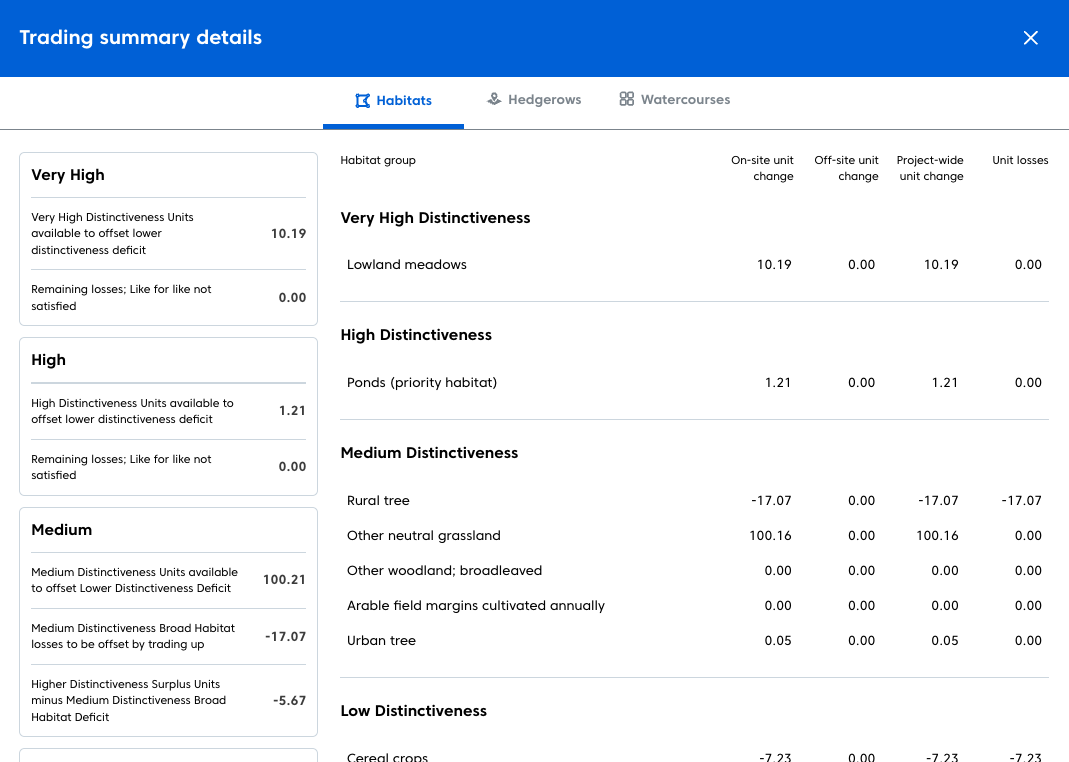Screen dimensions: 1069x762
Task: Click the Habitats tab icon
Action: [363, 100]
